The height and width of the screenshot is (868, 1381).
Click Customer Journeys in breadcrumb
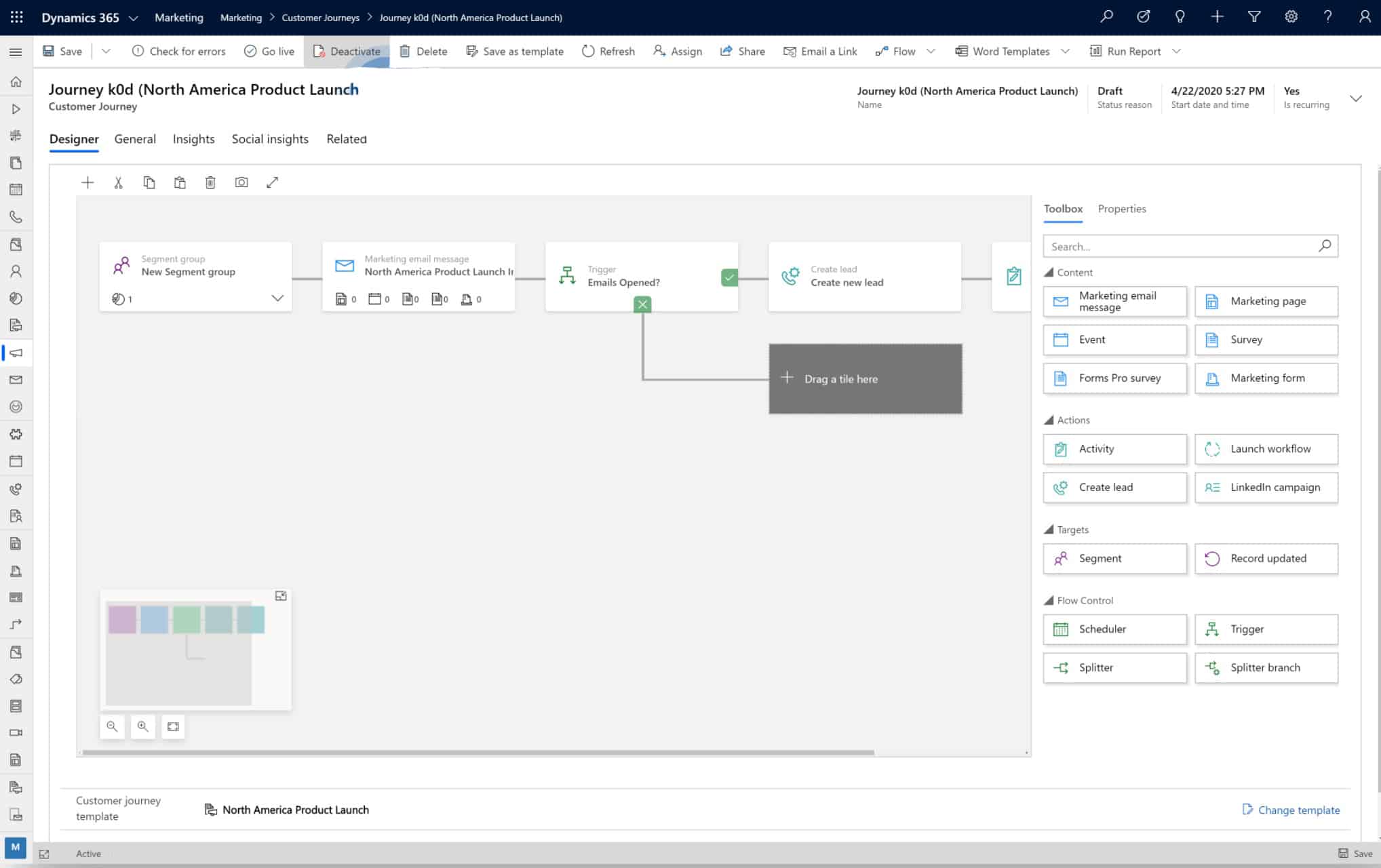coord(320,18)
